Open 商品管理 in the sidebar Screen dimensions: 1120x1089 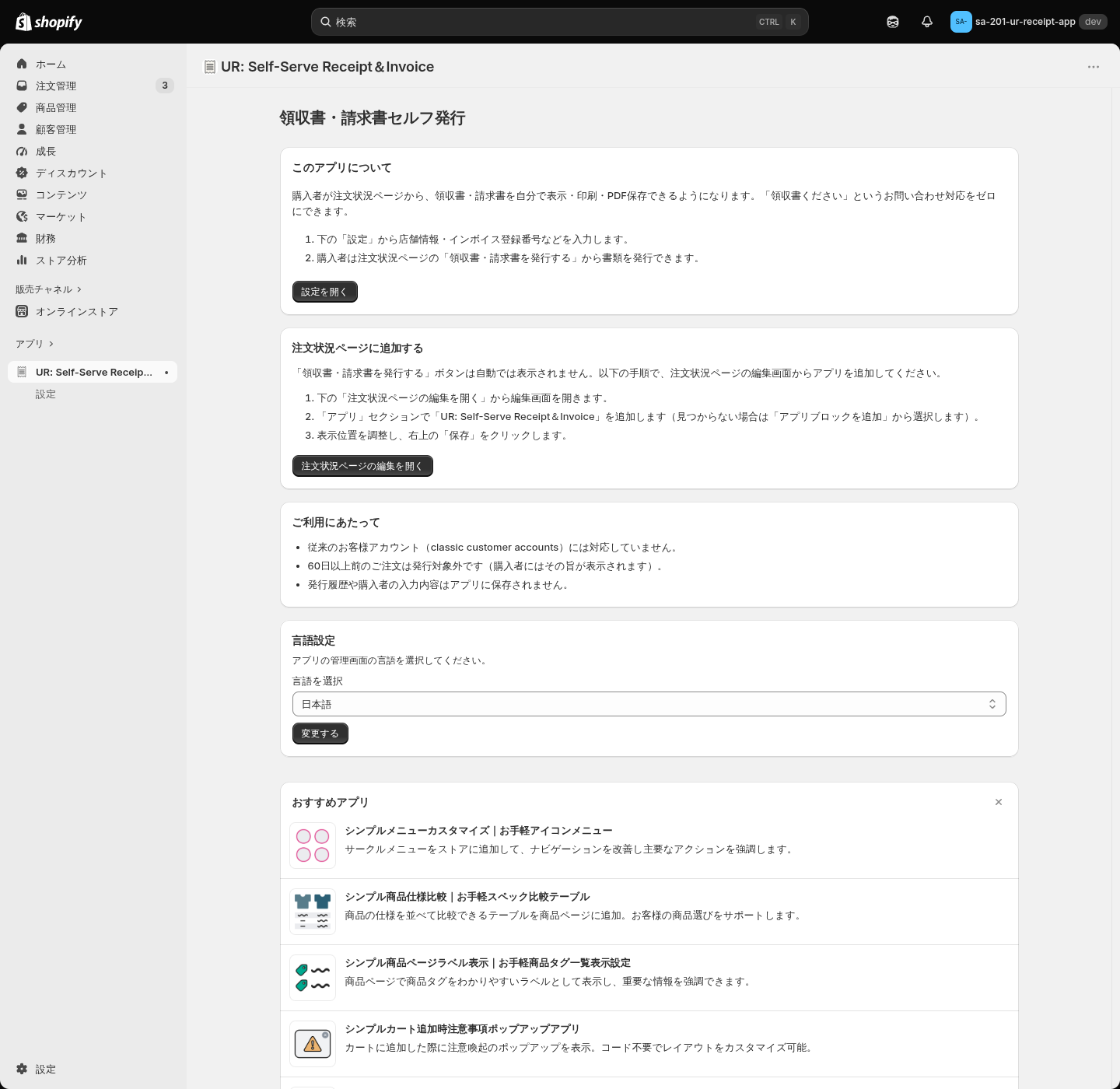point(93,107)
